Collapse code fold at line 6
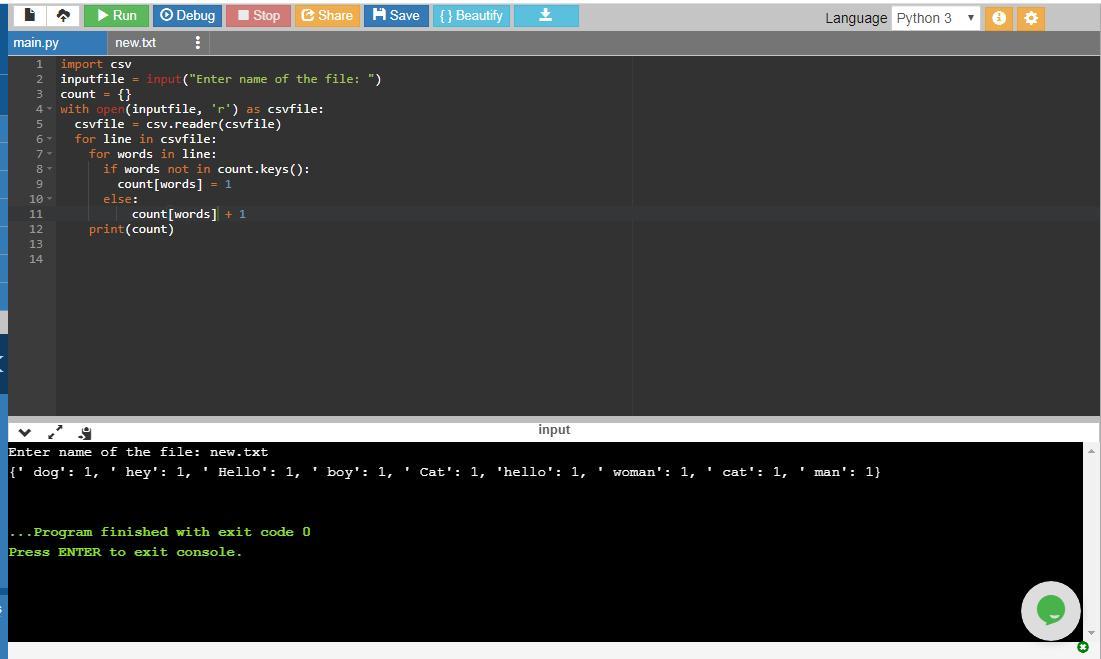The height and width of the screenshot is (659, 1101). pyautogui.click(x=49, y=140)
